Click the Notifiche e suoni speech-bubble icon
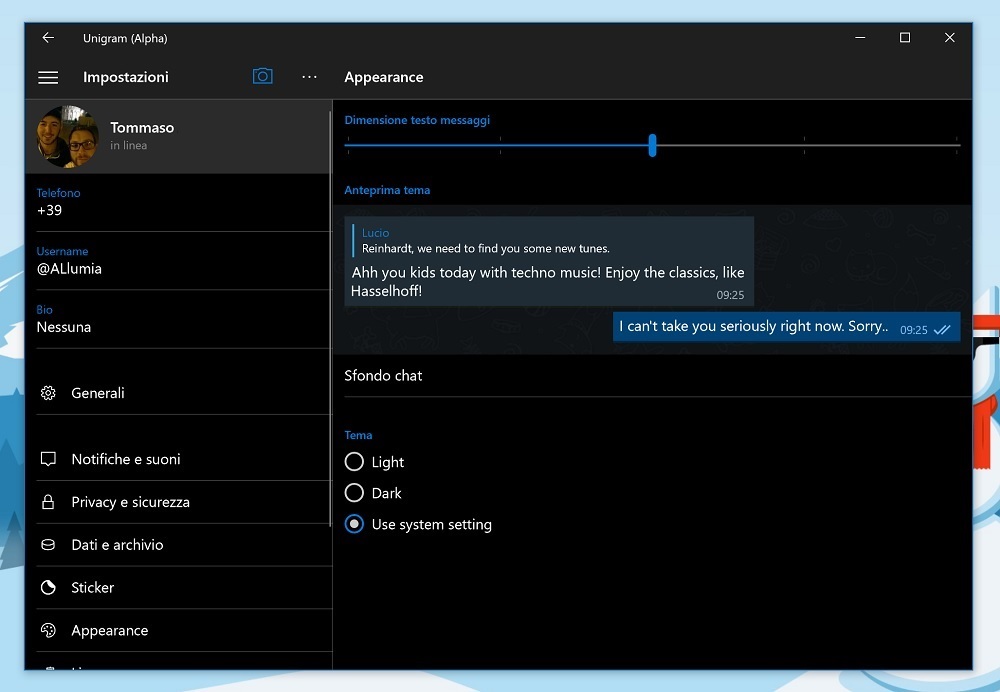The width and height of the screenshot is (1000, 692). point(48,459)
